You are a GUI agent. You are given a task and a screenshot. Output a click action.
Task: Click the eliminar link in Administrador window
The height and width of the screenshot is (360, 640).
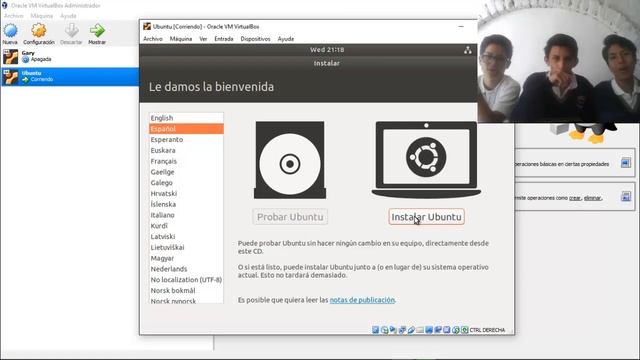tap(592, 198)
